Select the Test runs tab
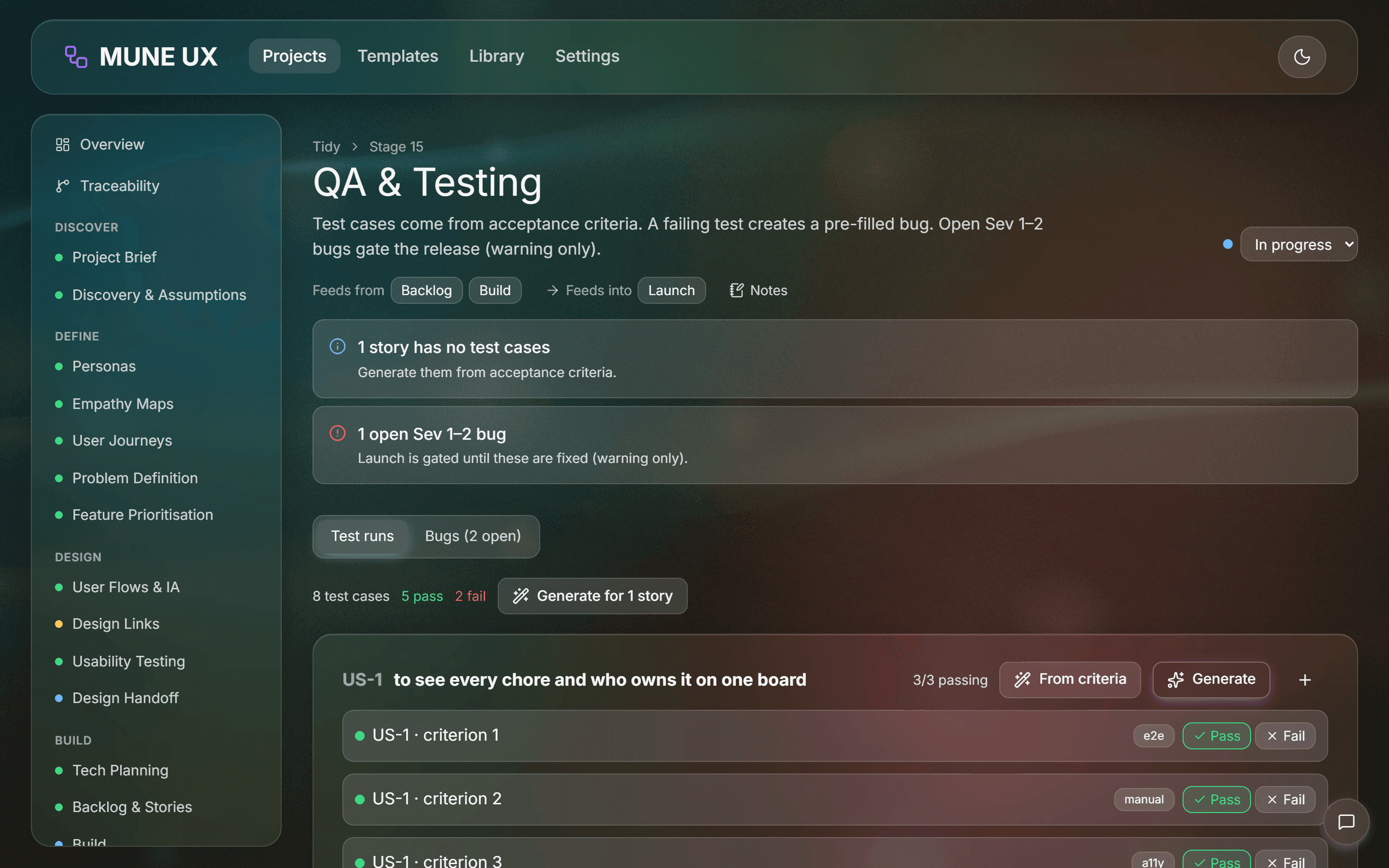Screen dimensions: 1389x868 tap(362, 536)
